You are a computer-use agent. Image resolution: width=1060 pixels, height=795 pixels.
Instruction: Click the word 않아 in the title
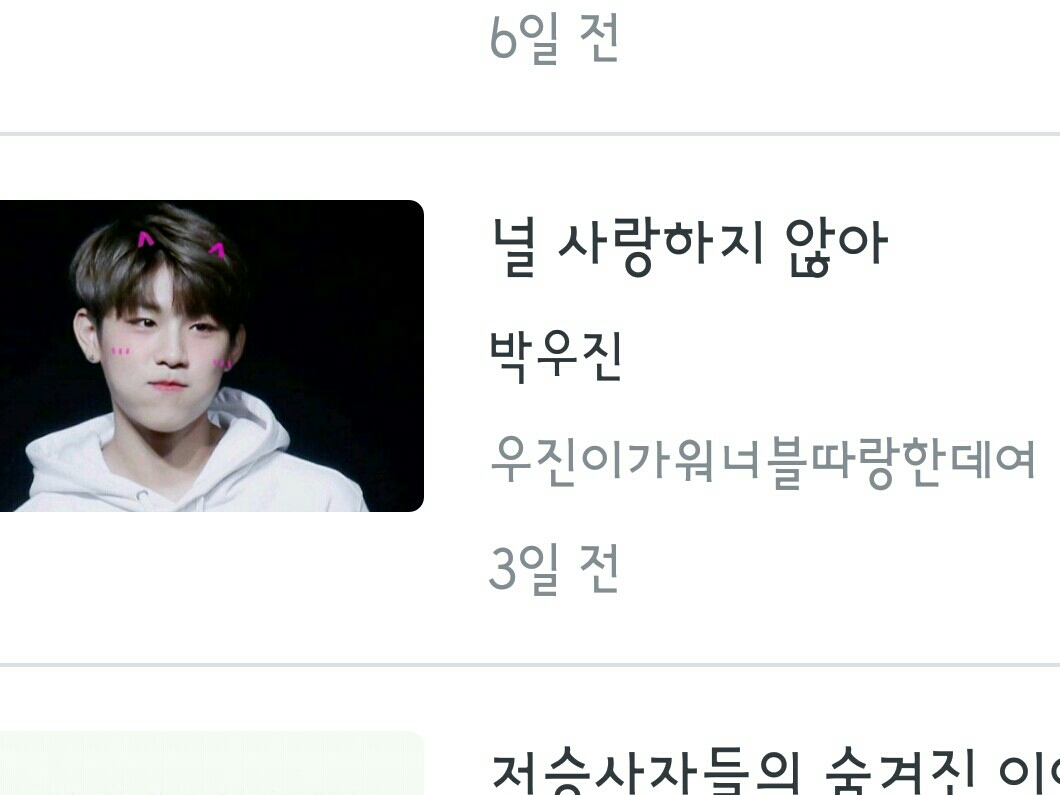click(x=836, y=247)
